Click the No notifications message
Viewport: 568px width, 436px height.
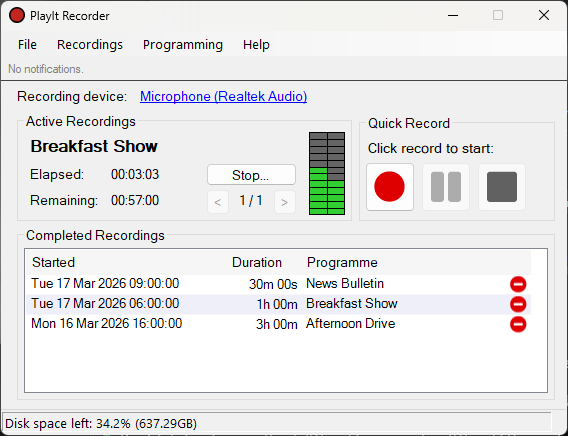click(46, 69)
